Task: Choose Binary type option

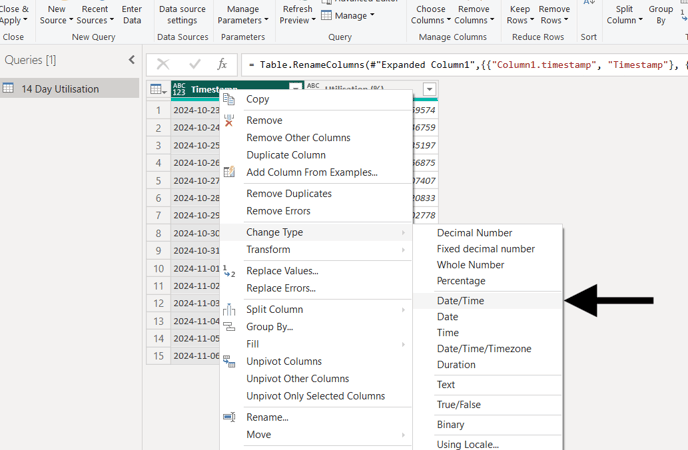Action: 487,425
